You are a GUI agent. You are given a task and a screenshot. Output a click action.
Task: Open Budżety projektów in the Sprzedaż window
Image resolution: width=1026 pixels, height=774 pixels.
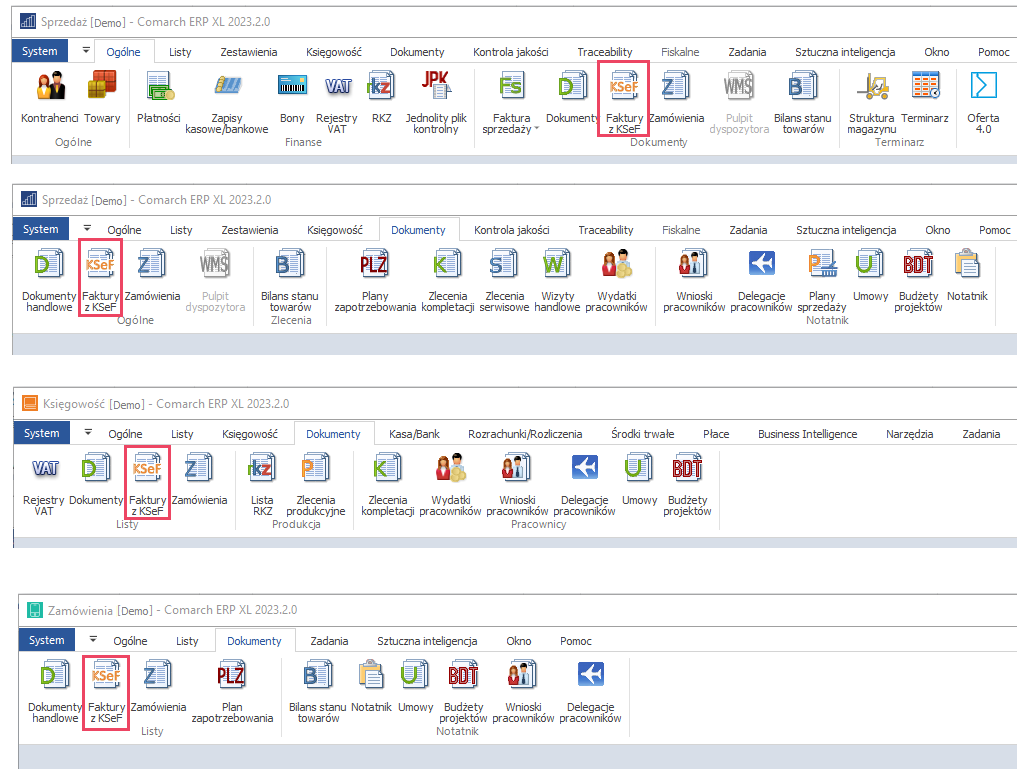(918, 281)
